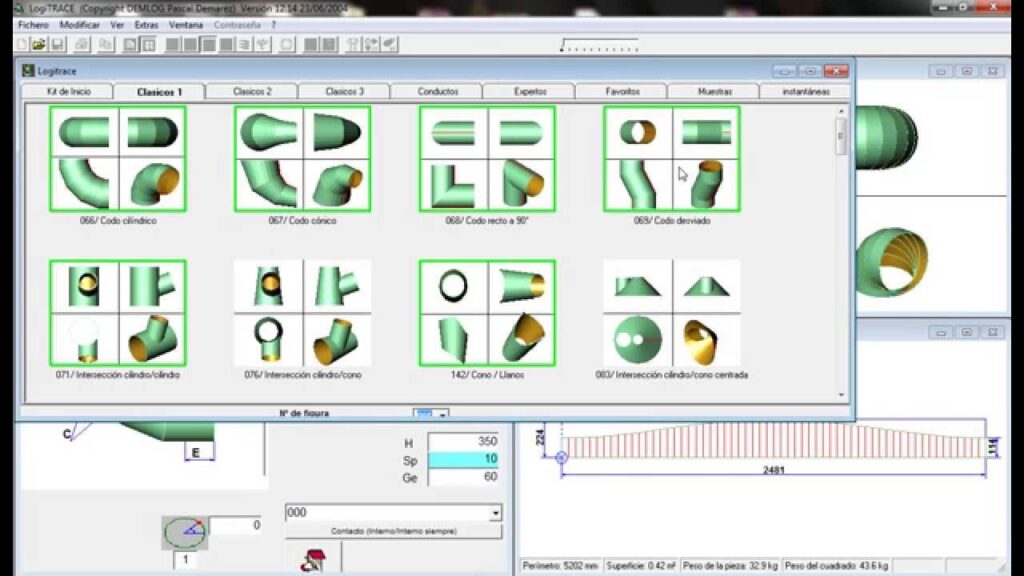Select figure 076 Intersección cilindro/cono thumbnail

tap(302, 313)
